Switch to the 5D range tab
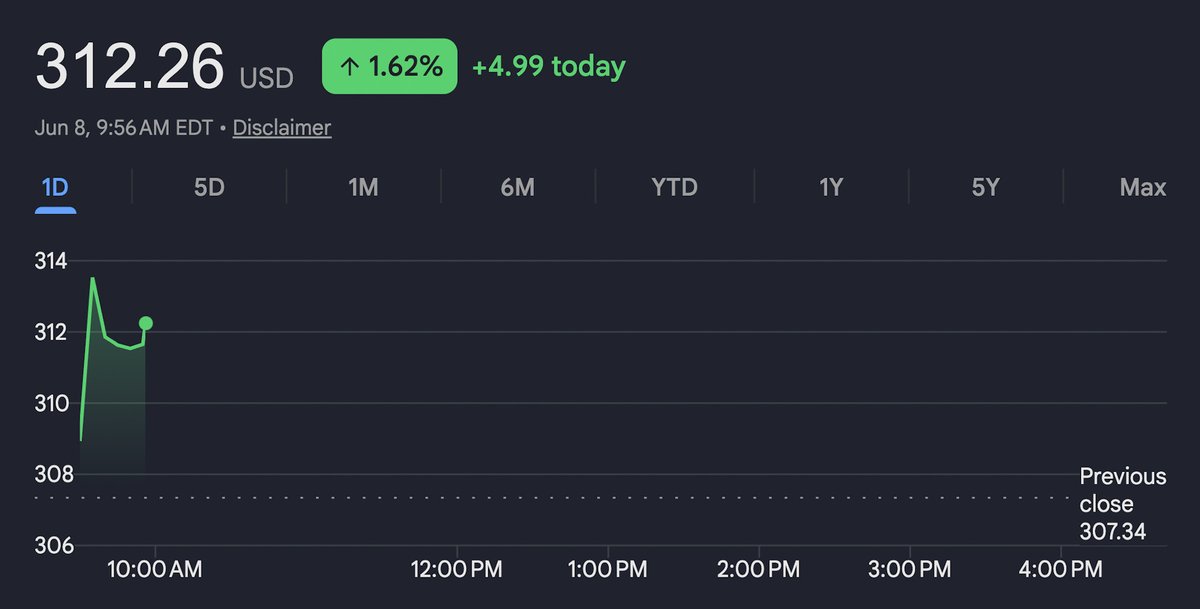The image size is (1200, 609). 209,187
